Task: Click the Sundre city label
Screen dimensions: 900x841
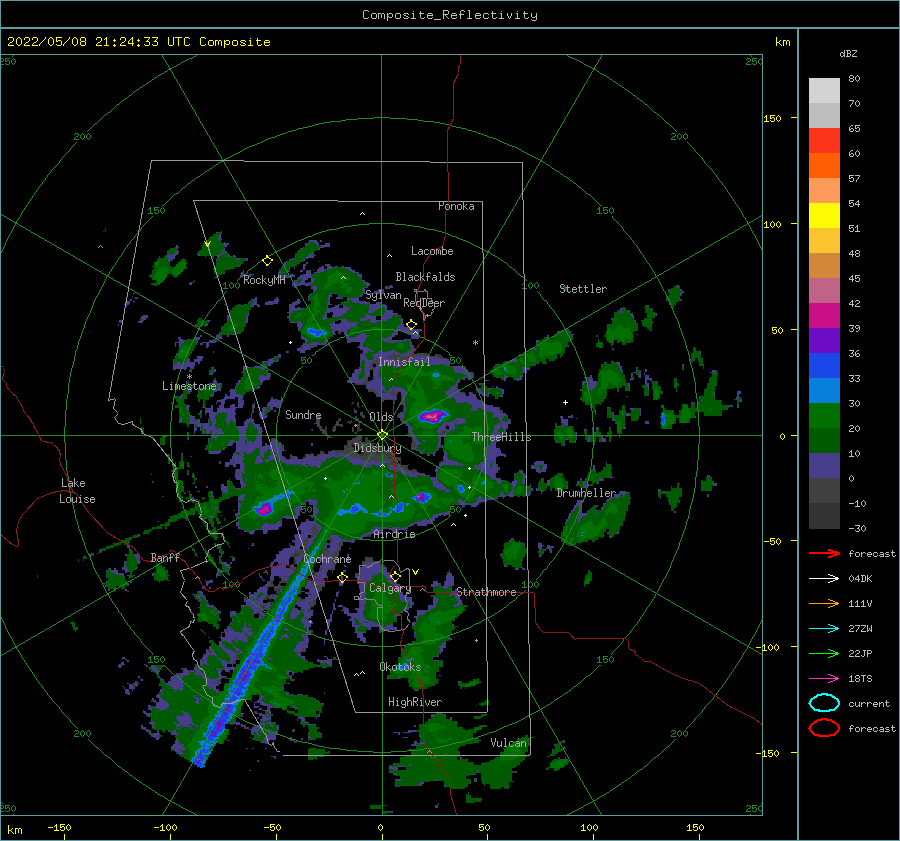Action: point(303,414)
